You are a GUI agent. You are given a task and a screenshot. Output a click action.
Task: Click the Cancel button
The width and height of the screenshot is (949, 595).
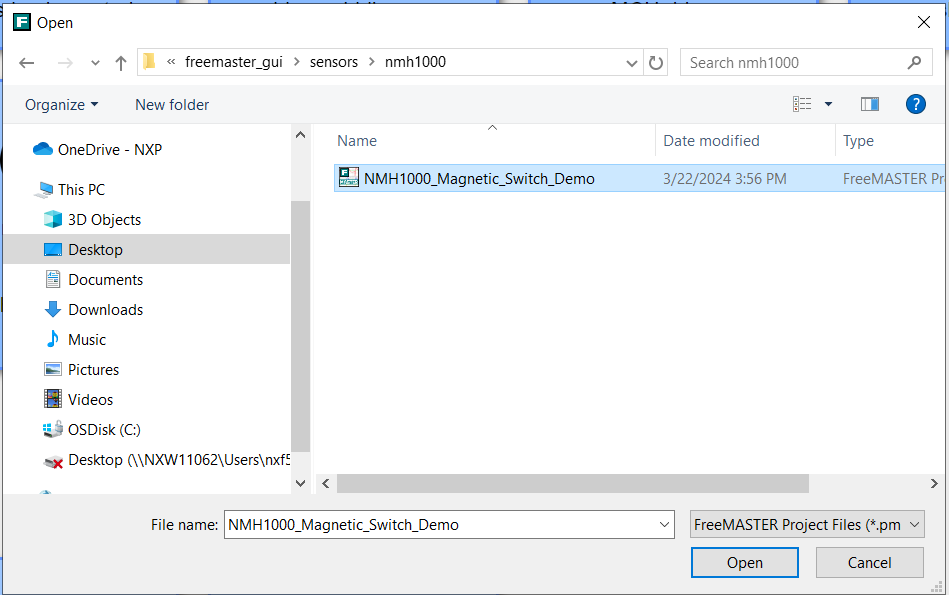click(869, 563)
